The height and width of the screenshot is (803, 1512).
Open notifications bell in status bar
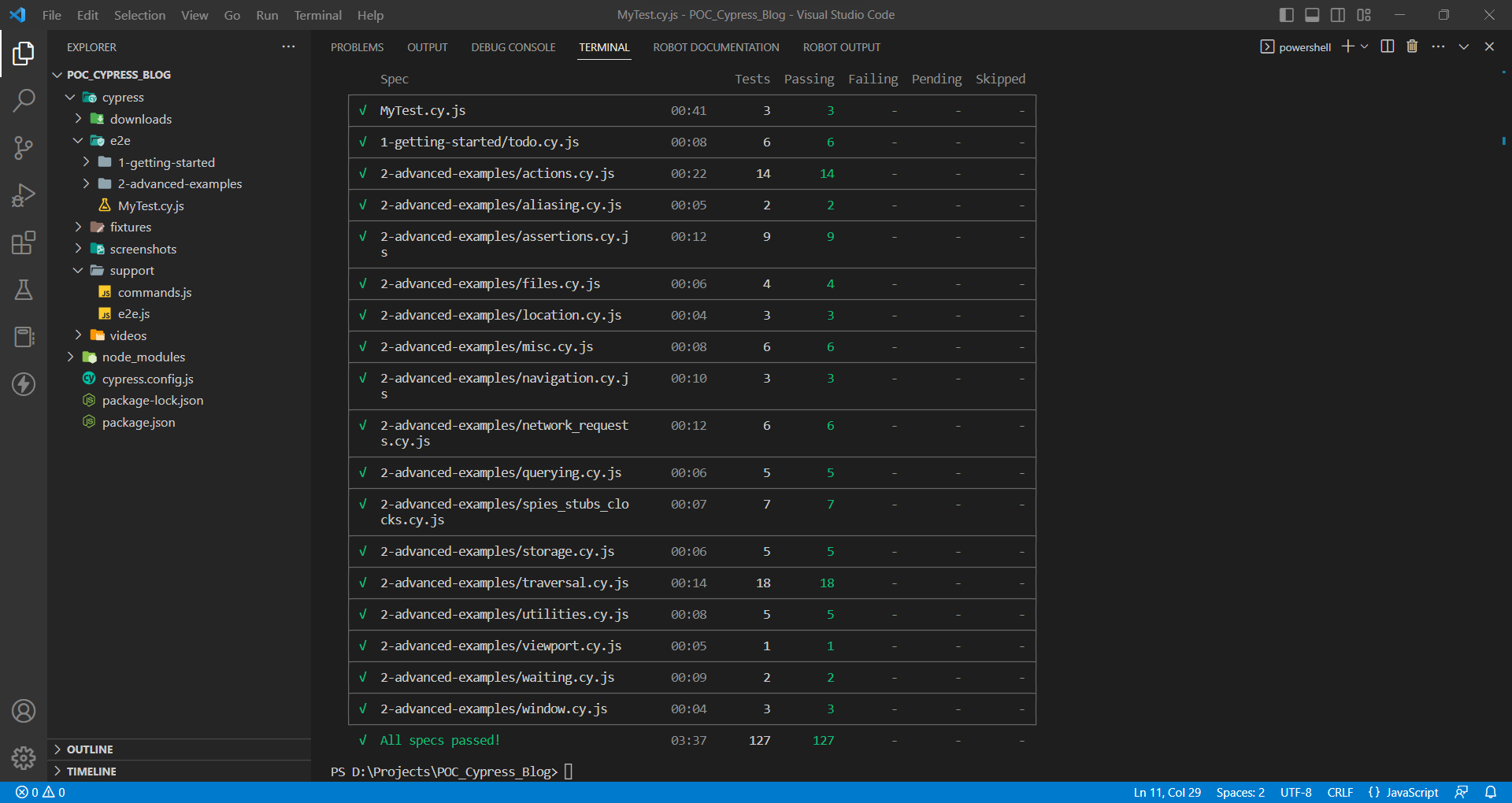[x=1491, y=792]
